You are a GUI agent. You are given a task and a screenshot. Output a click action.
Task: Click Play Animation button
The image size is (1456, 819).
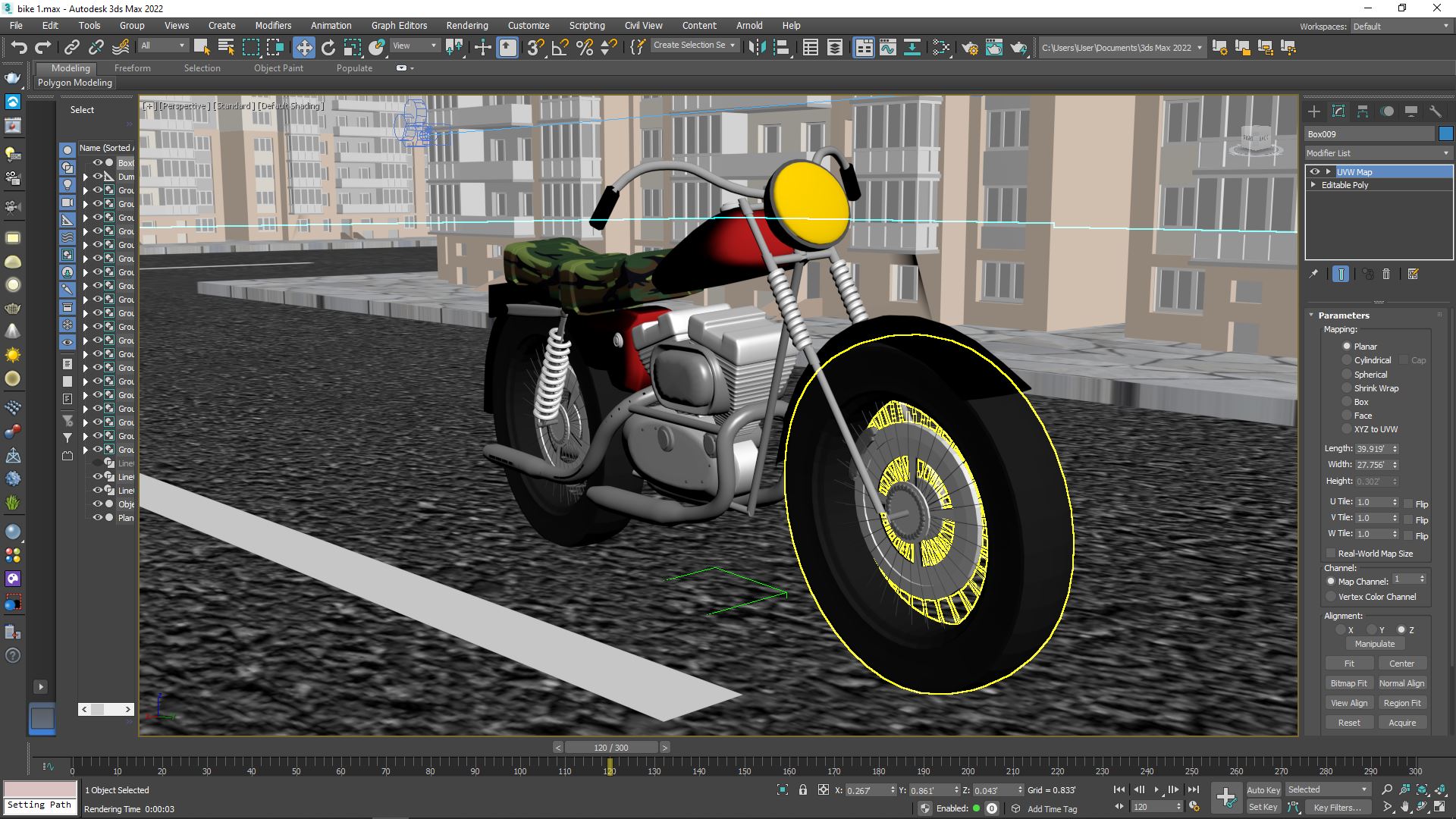pyautogui.click(x=1156, y=789)
